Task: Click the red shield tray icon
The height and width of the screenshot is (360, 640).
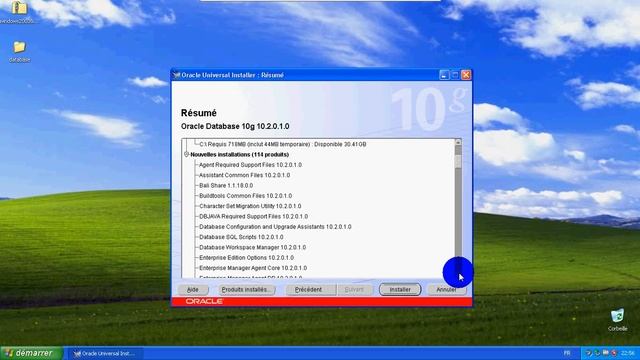Action: coord(614,353)
